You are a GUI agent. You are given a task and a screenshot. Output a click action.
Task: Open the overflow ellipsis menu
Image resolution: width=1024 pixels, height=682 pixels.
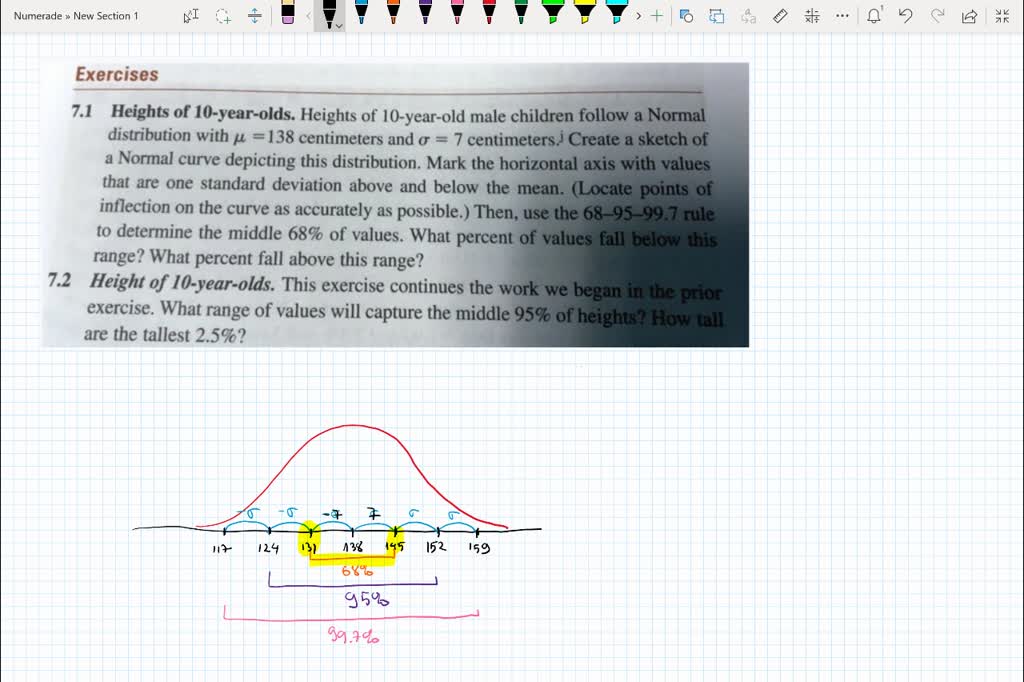pos(841,16)
